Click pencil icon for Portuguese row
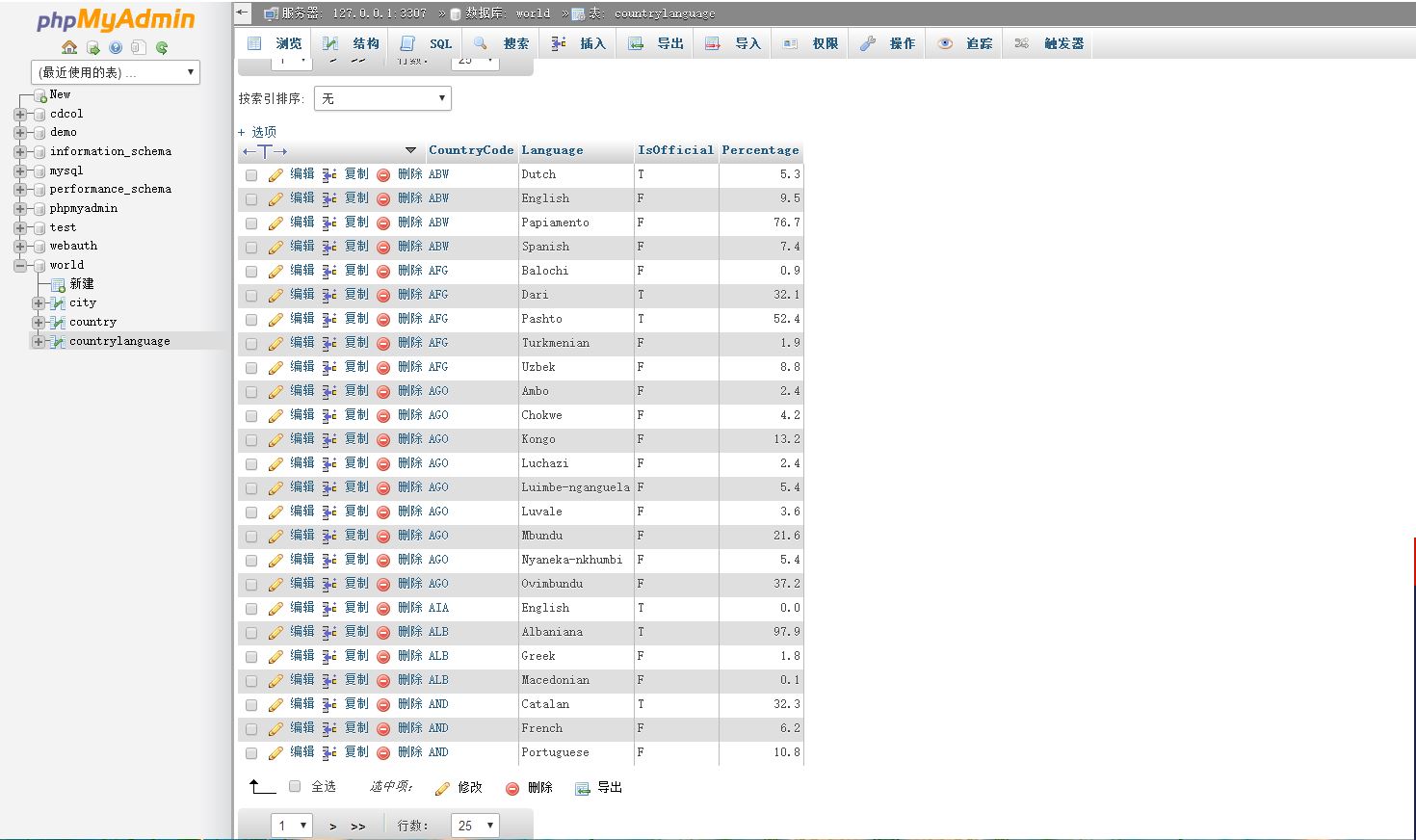 click(x=275, y=752)
